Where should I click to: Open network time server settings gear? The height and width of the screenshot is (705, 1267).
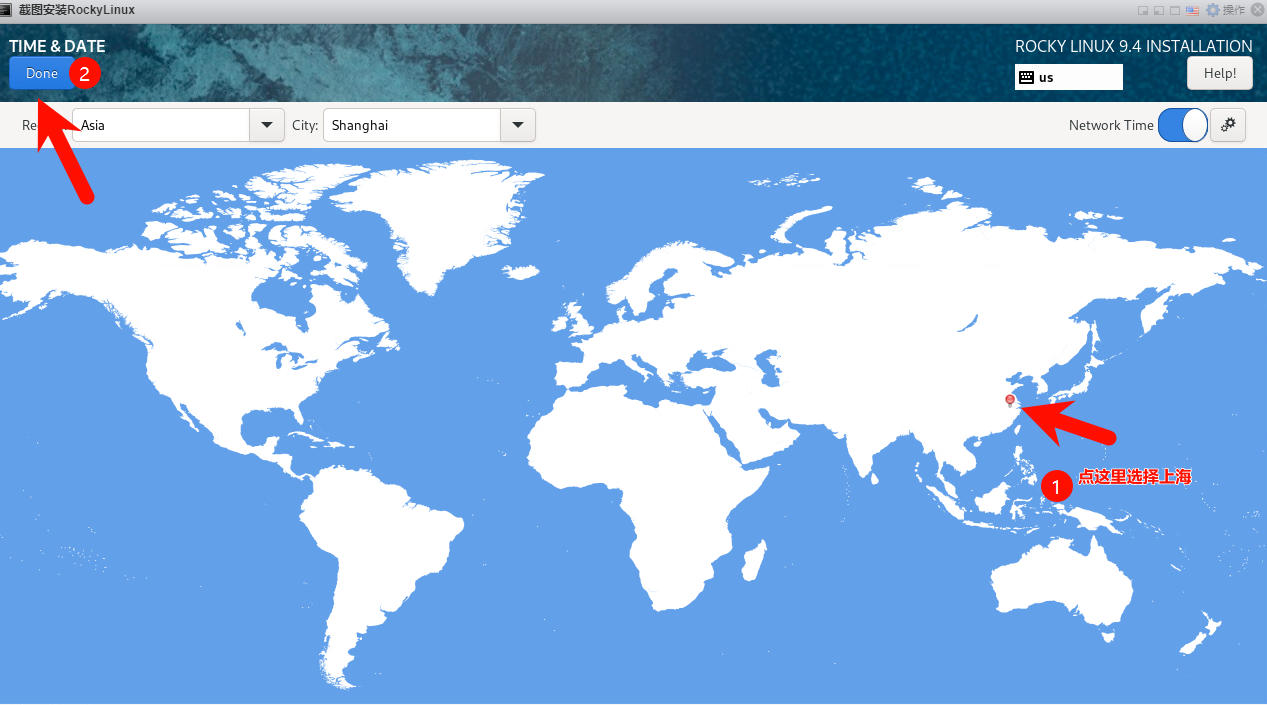pyautogui.click(x=1228, y=125)
